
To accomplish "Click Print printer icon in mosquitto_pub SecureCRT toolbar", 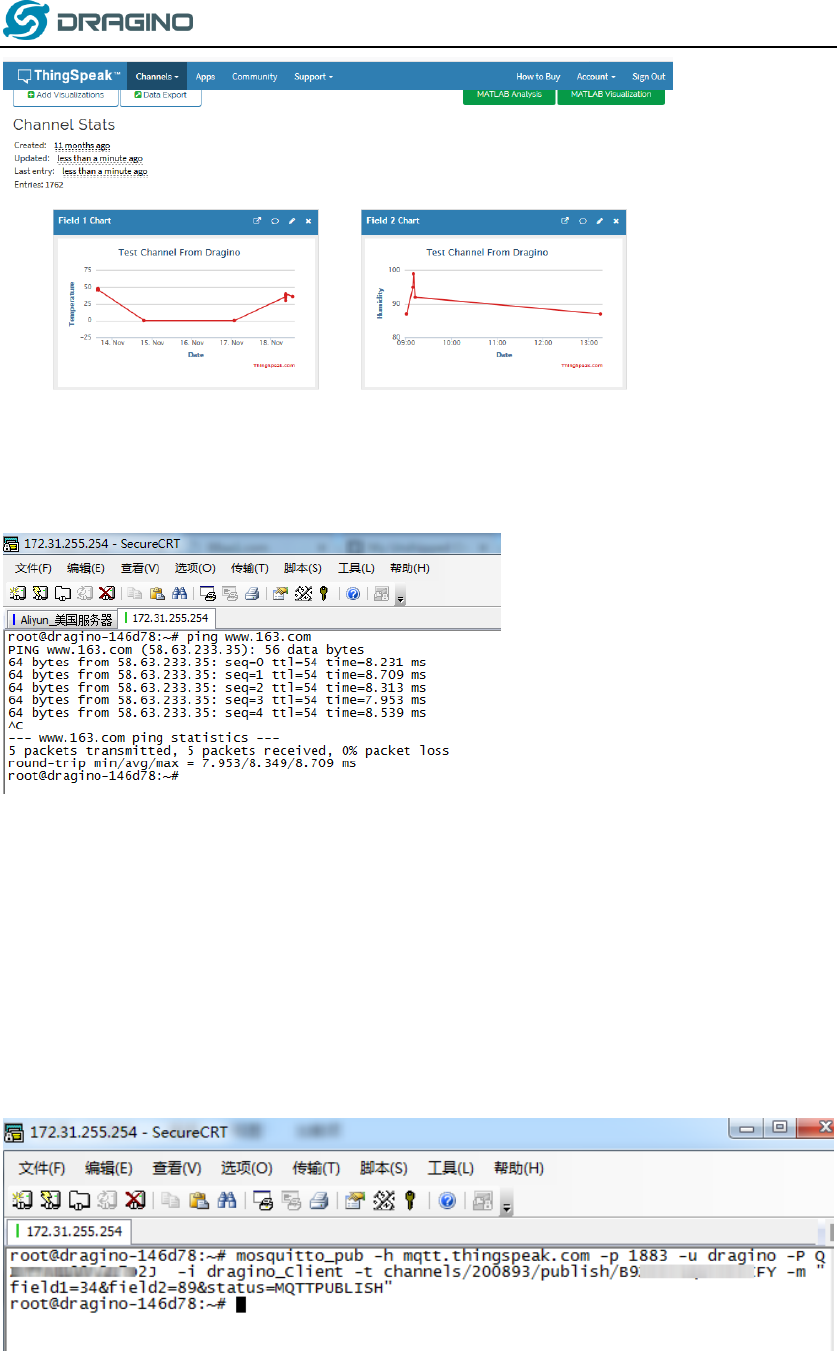I will pyautogui.click(x=318, y=1199).
